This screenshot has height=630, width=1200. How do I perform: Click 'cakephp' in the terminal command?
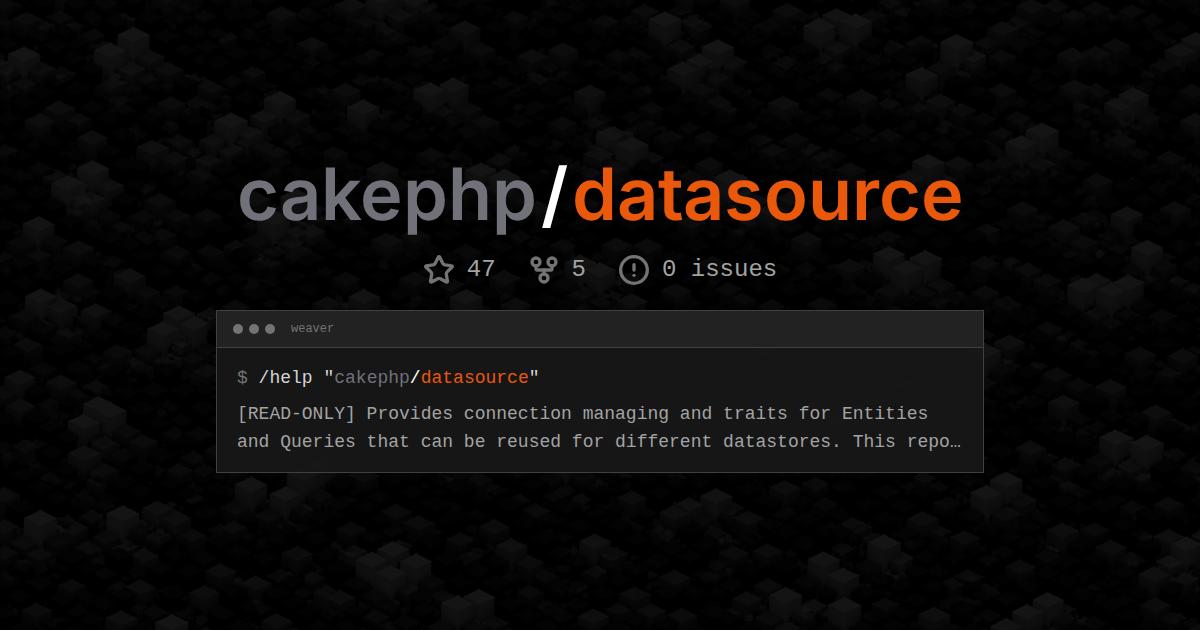click(372, 377)
